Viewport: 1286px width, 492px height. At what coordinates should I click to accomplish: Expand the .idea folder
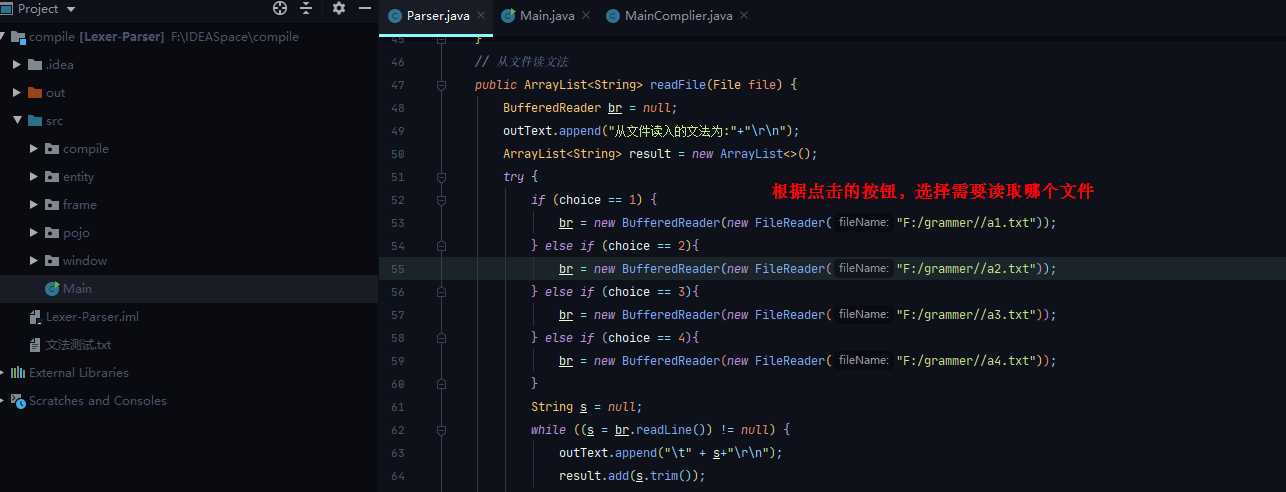(x=17, y=65)
